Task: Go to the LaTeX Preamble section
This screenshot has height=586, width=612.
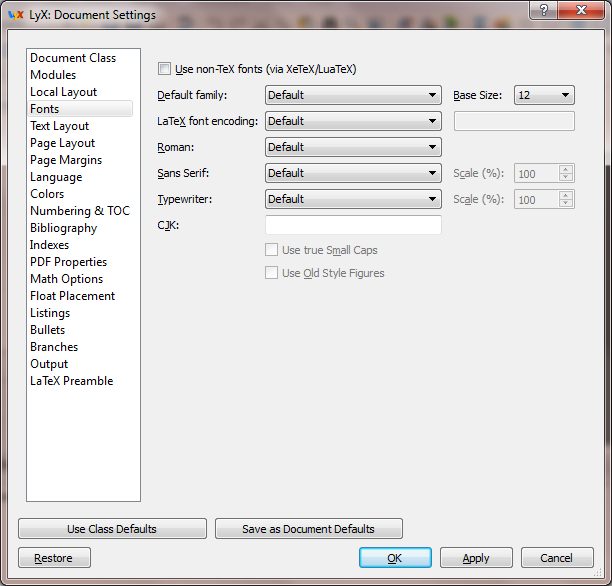Action: pos(72,381)
